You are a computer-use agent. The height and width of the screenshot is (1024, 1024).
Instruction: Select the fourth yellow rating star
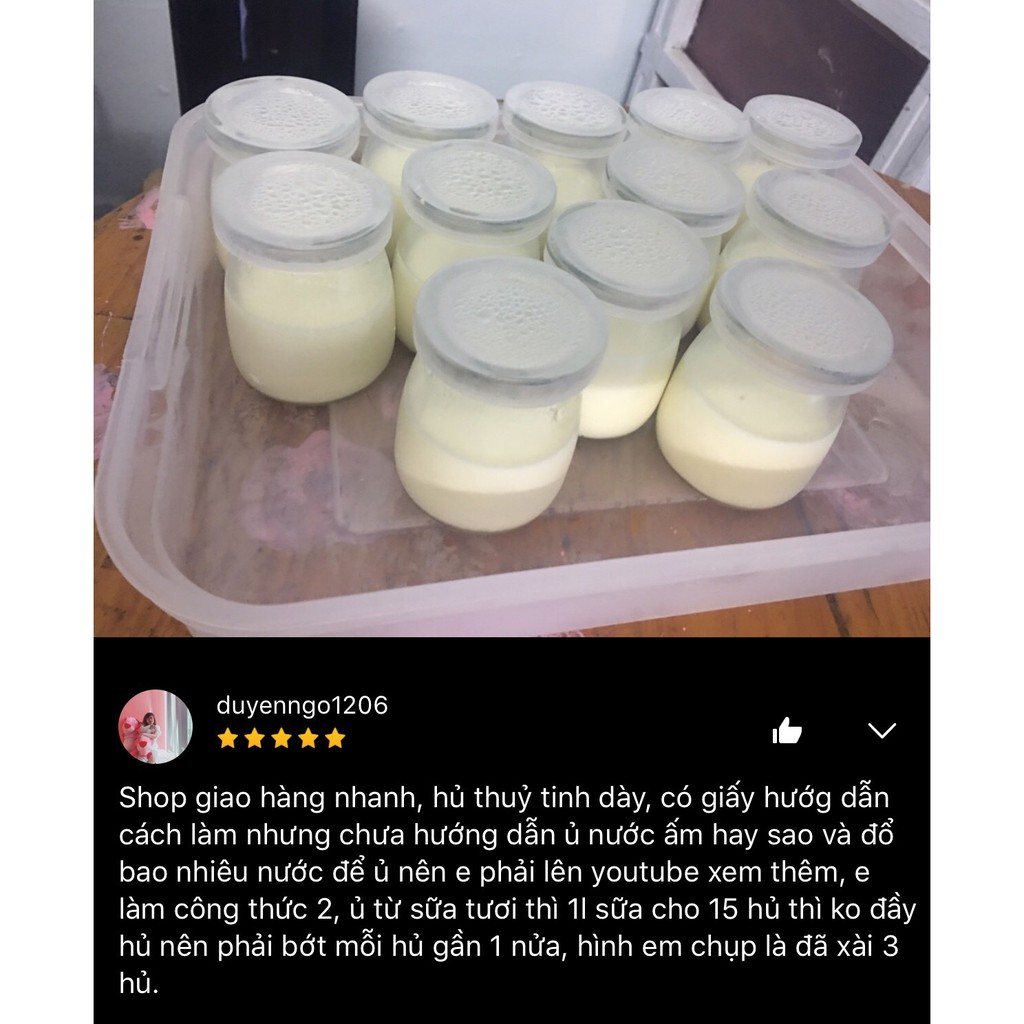tap(308, 739)
